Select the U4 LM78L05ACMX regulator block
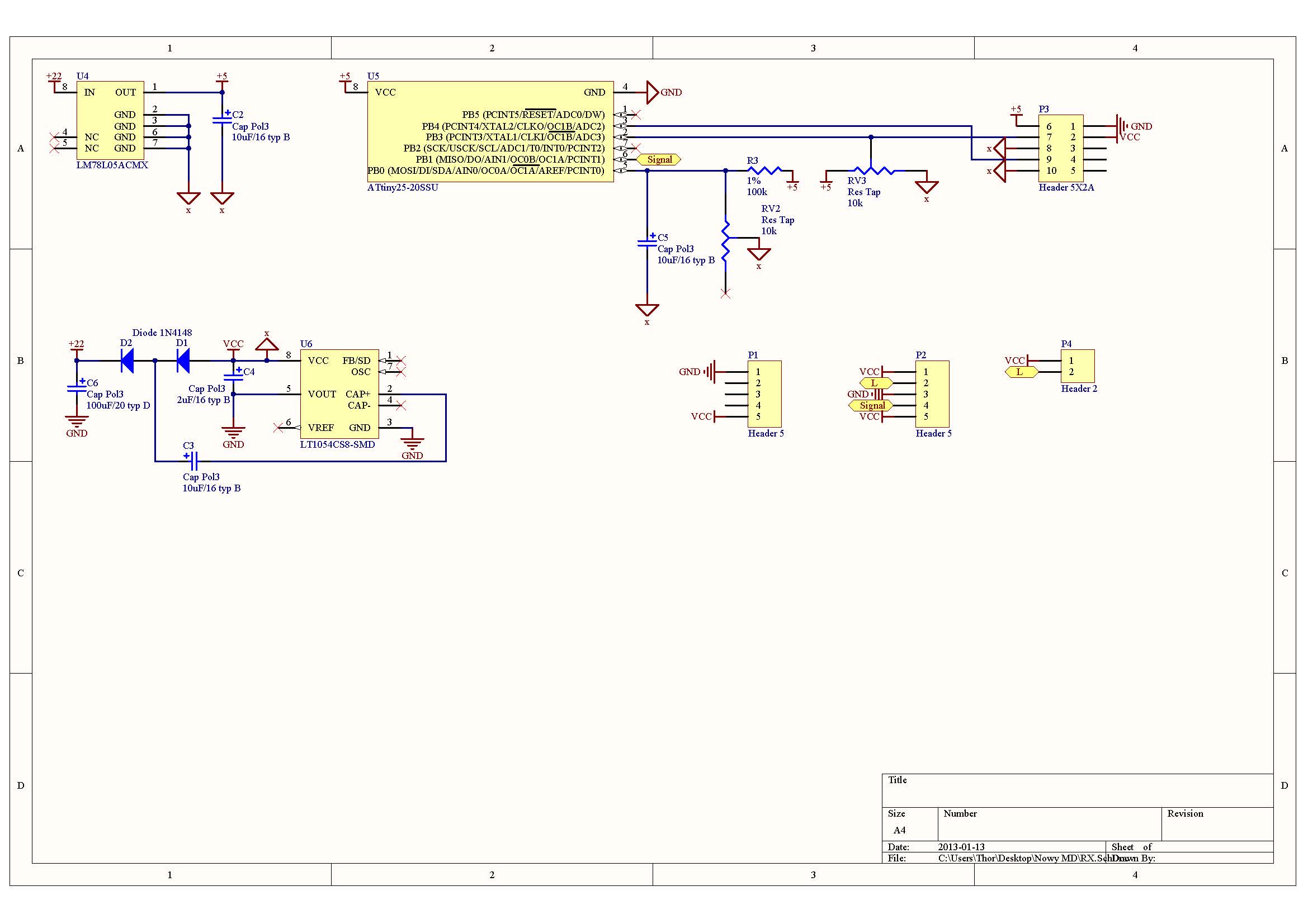Viewport: 1308px width, 924px height. [x=110, y=120]
